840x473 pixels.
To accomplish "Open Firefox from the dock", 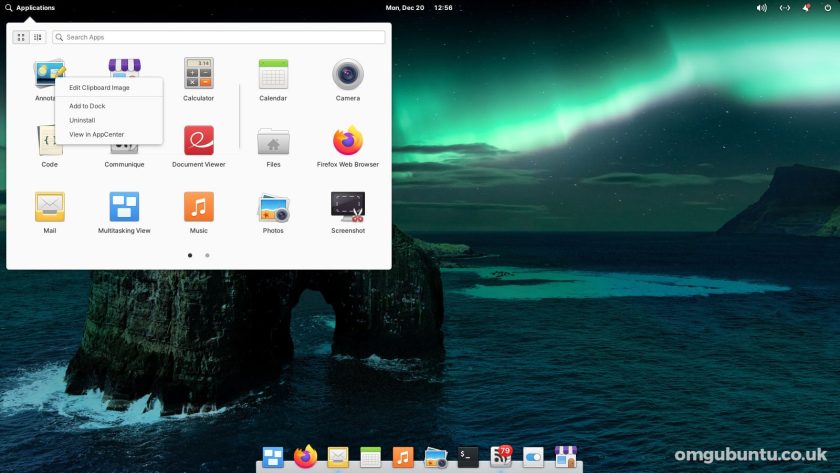I will point(305,457).
